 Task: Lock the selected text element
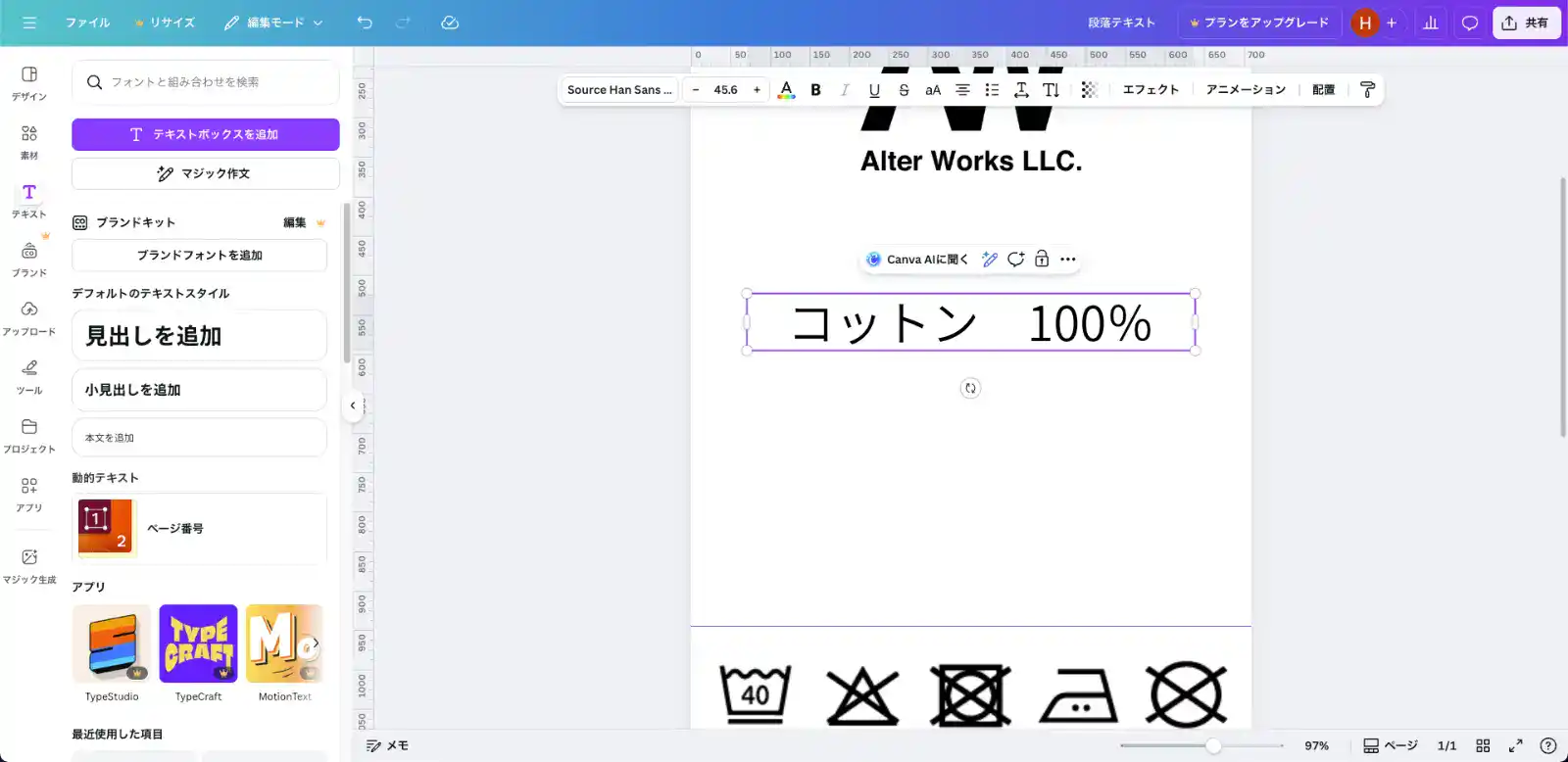click(1042, 260)
